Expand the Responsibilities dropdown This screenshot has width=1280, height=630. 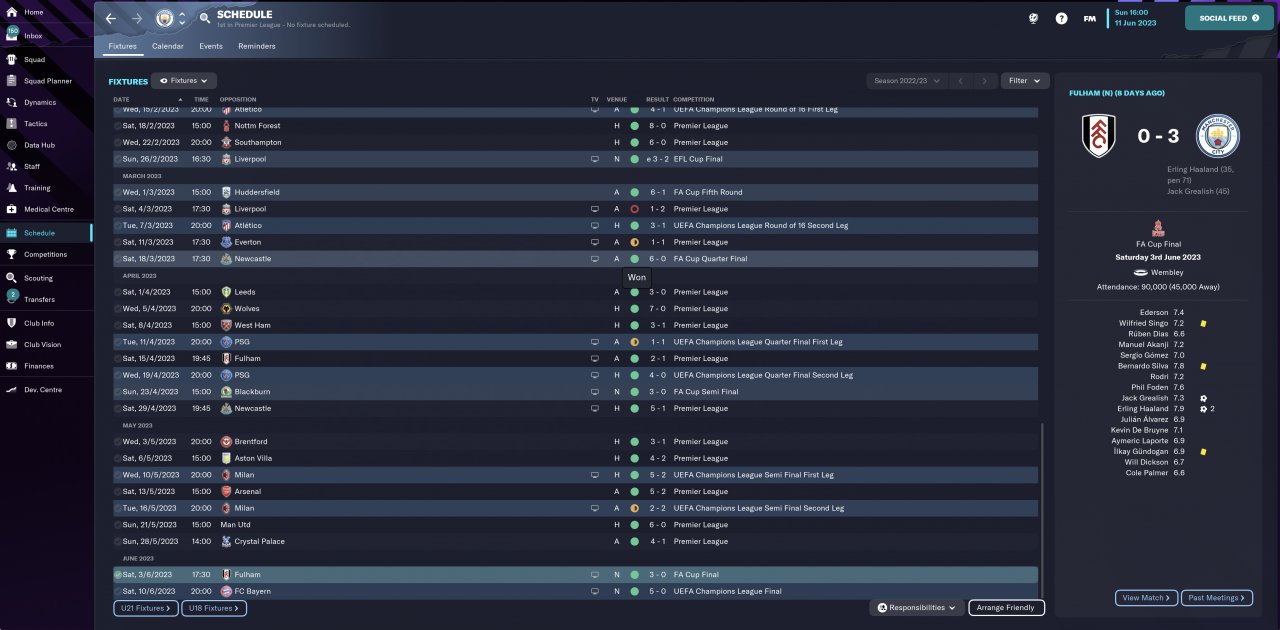(x=916, y=607)
